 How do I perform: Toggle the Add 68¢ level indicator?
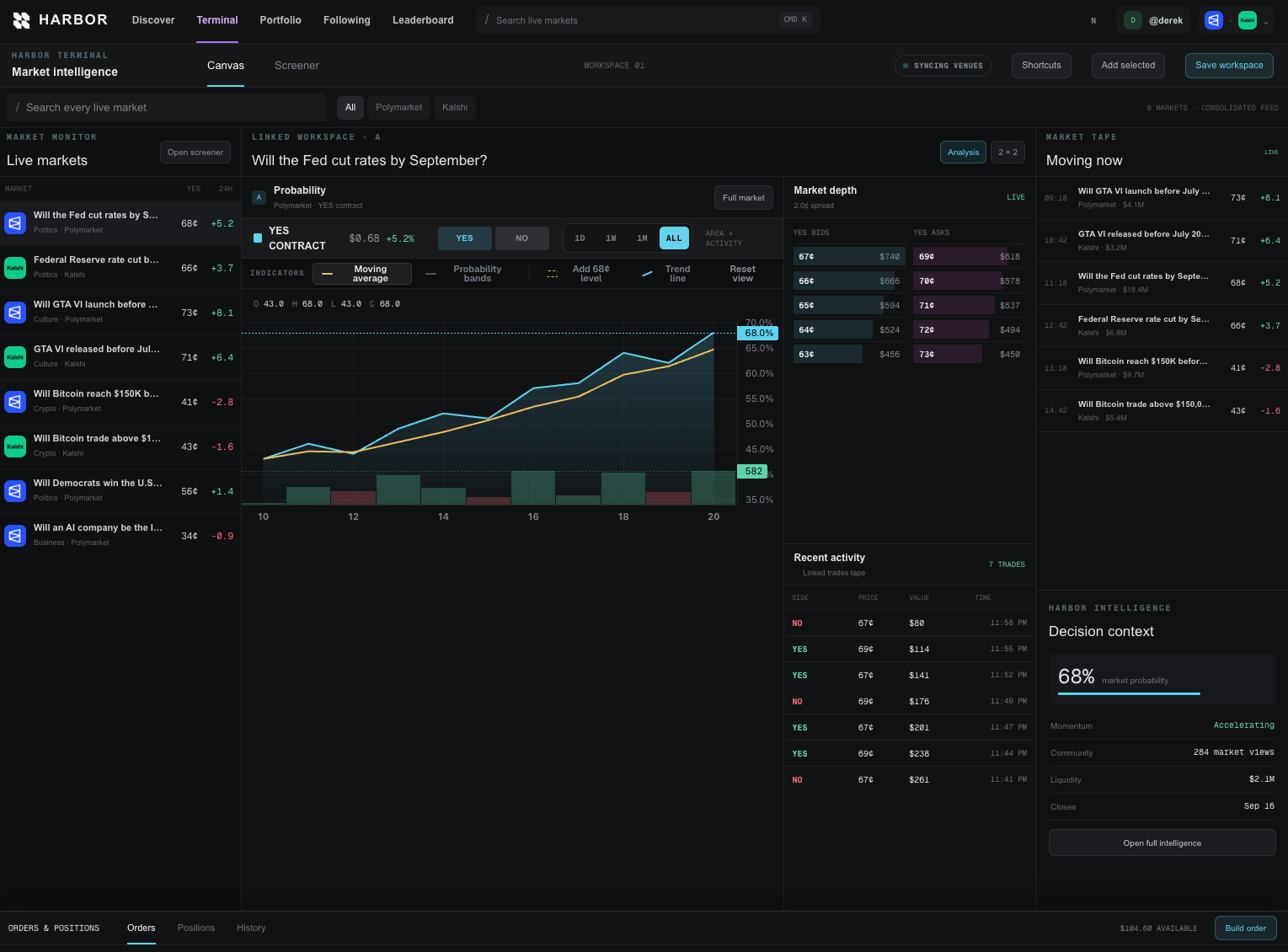pyautogui.click(x=580, y=274)
